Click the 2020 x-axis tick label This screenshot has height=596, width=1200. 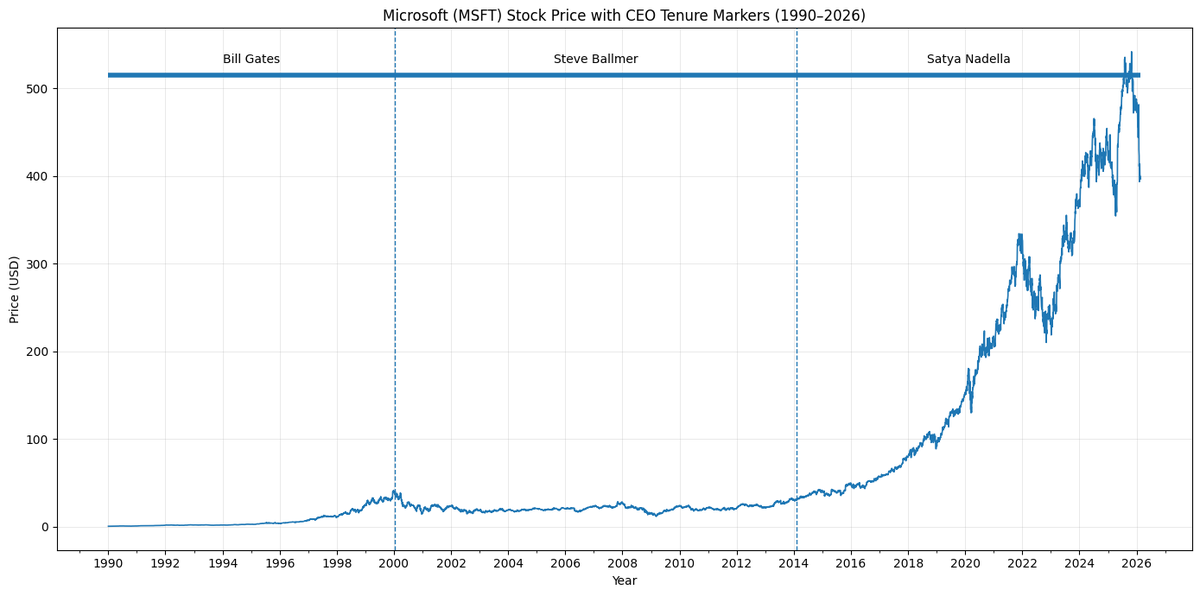[965, 563]
